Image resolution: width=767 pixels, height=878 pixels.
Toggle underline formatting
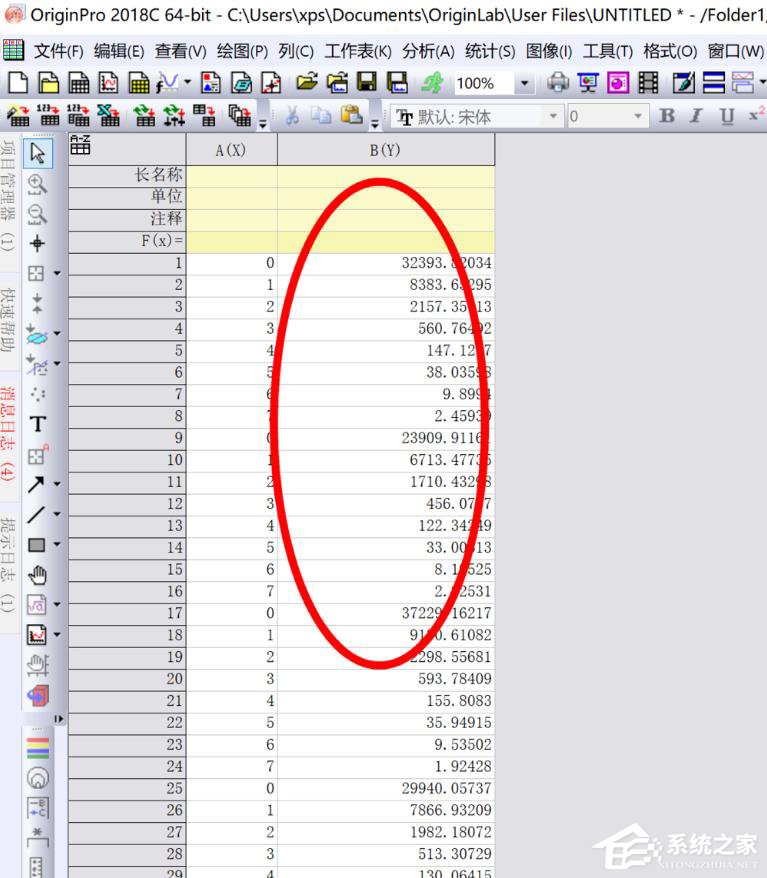coord(727,116)
